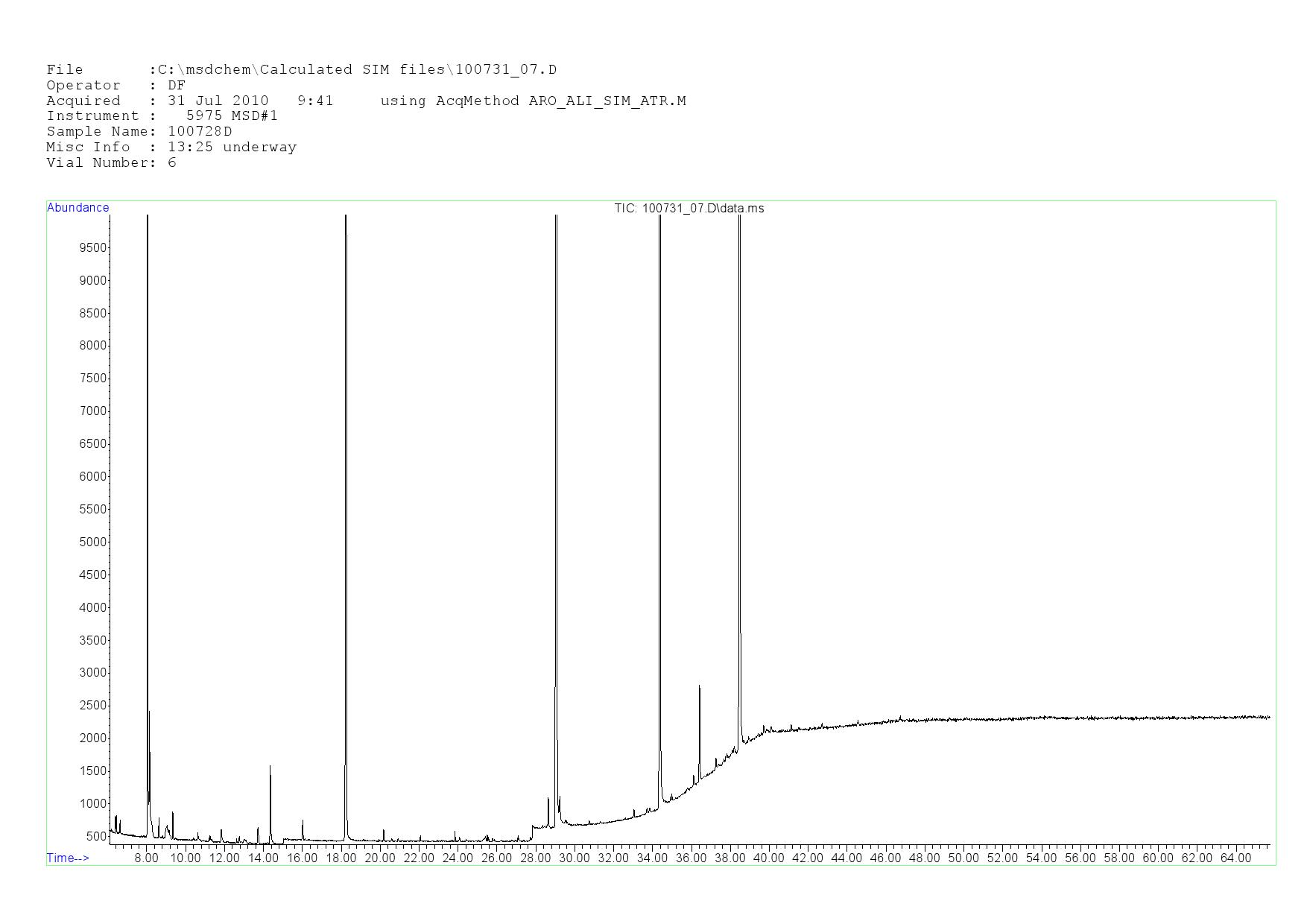Click the 40.00 time axis label
The width and height of the screenshot is (1307, 924).
pyautogui.click(x=768, y=858)
